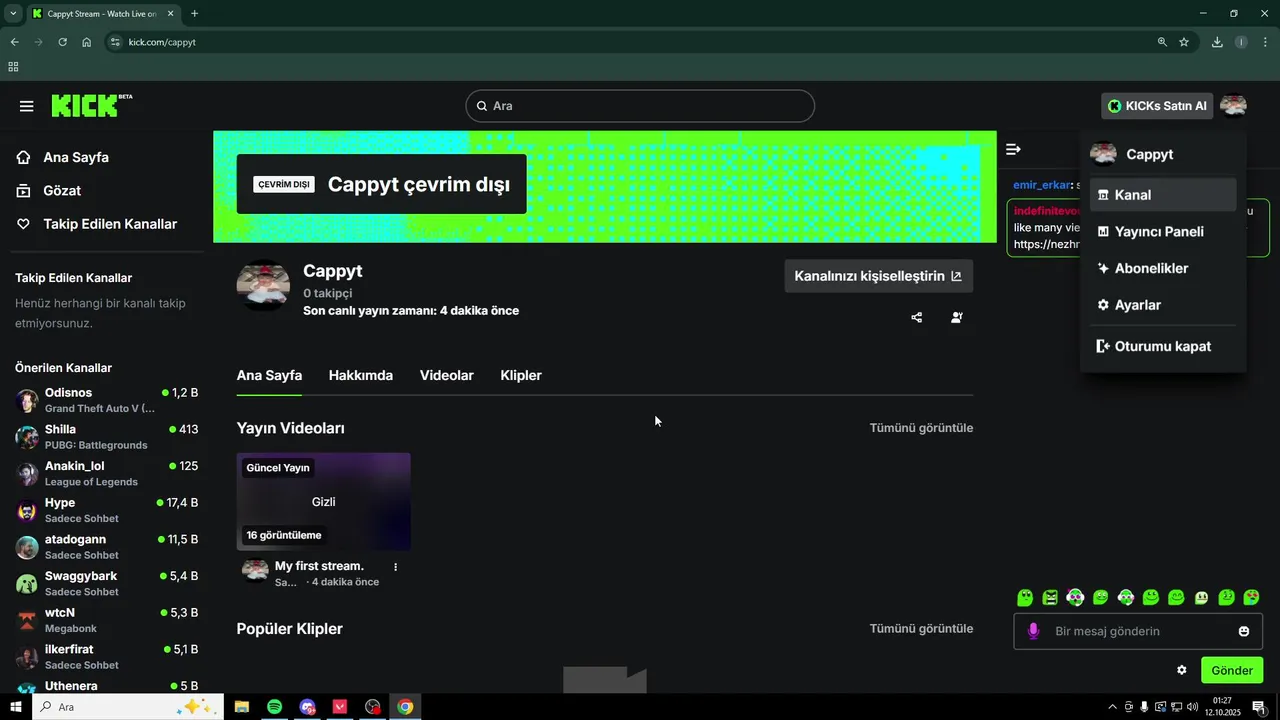Screen dimensions: 1280x720
Task: Insert the first green blob emote
Action: point(1025,598)
